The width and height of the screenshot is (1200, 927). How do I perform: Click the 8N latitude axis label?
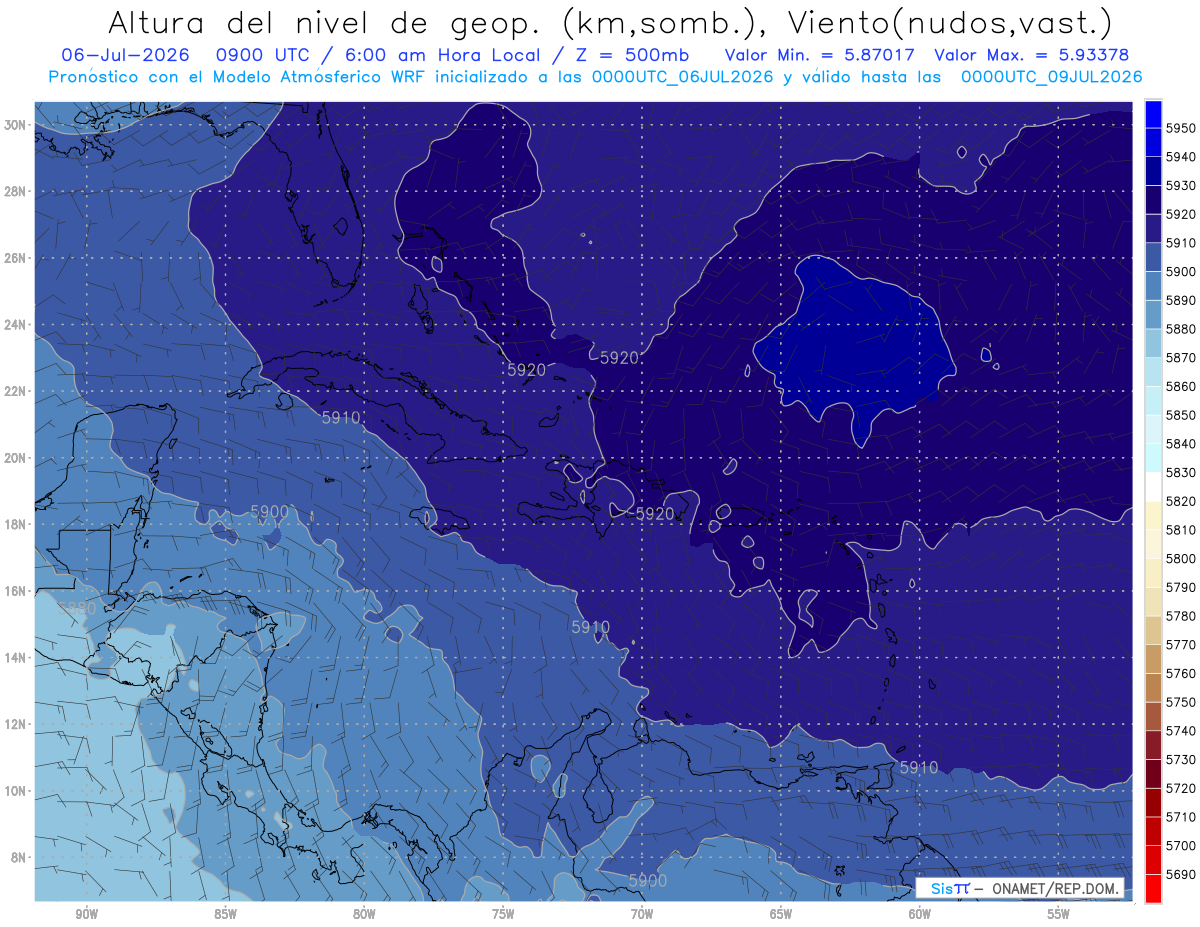(18, 857)
